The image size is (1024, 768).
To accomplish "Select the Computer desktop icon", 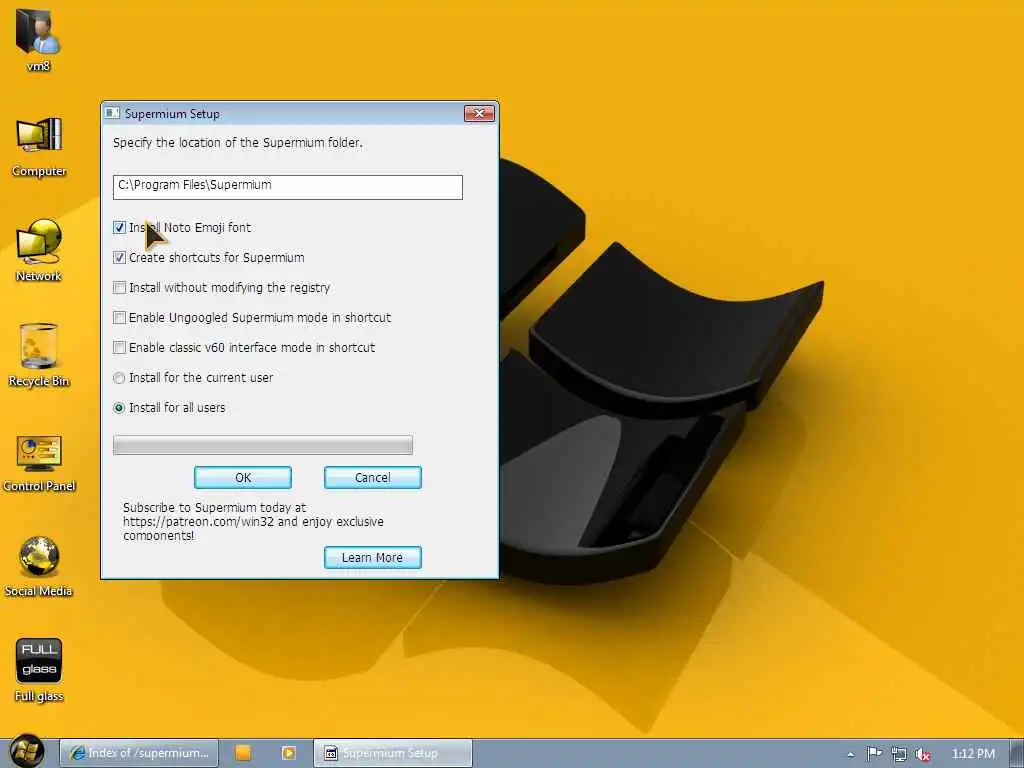I will [39, 146].
